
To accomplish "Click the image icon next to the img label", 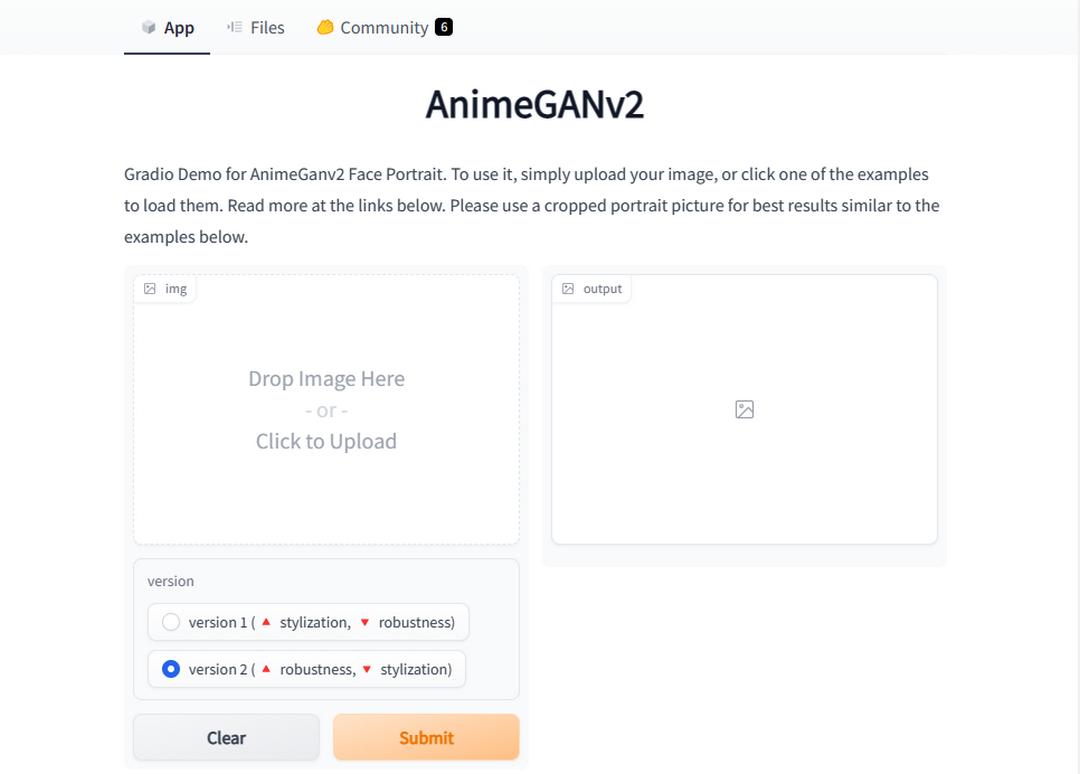I will click(x=149, y=289).
